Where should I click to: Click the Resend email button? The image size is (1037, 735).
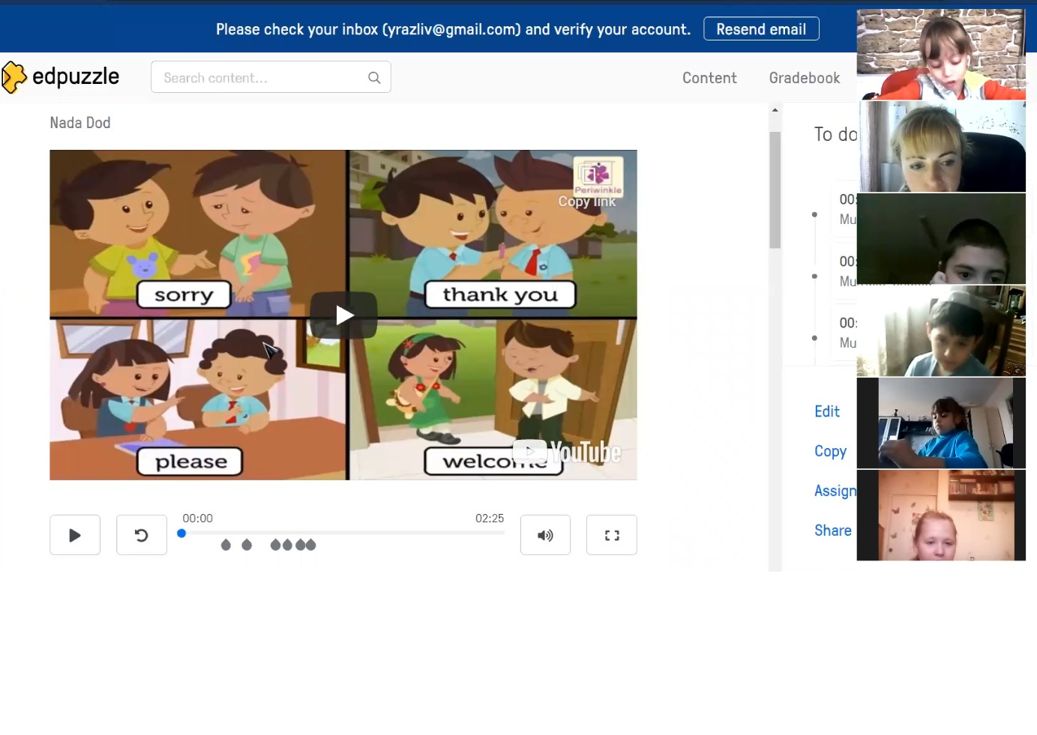(761, 29)
